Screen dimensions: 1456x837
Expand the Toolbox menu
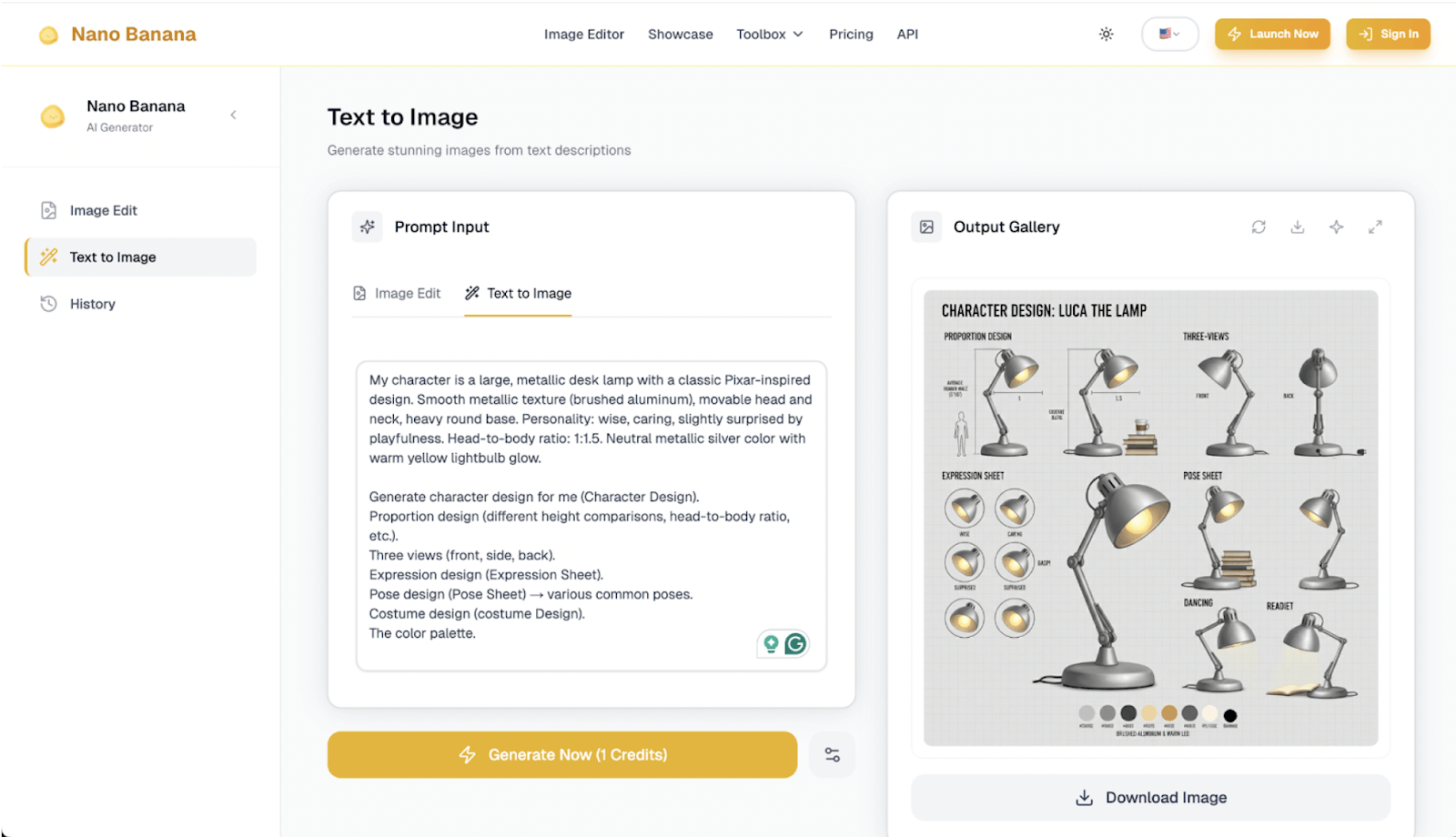click(770, 35)
